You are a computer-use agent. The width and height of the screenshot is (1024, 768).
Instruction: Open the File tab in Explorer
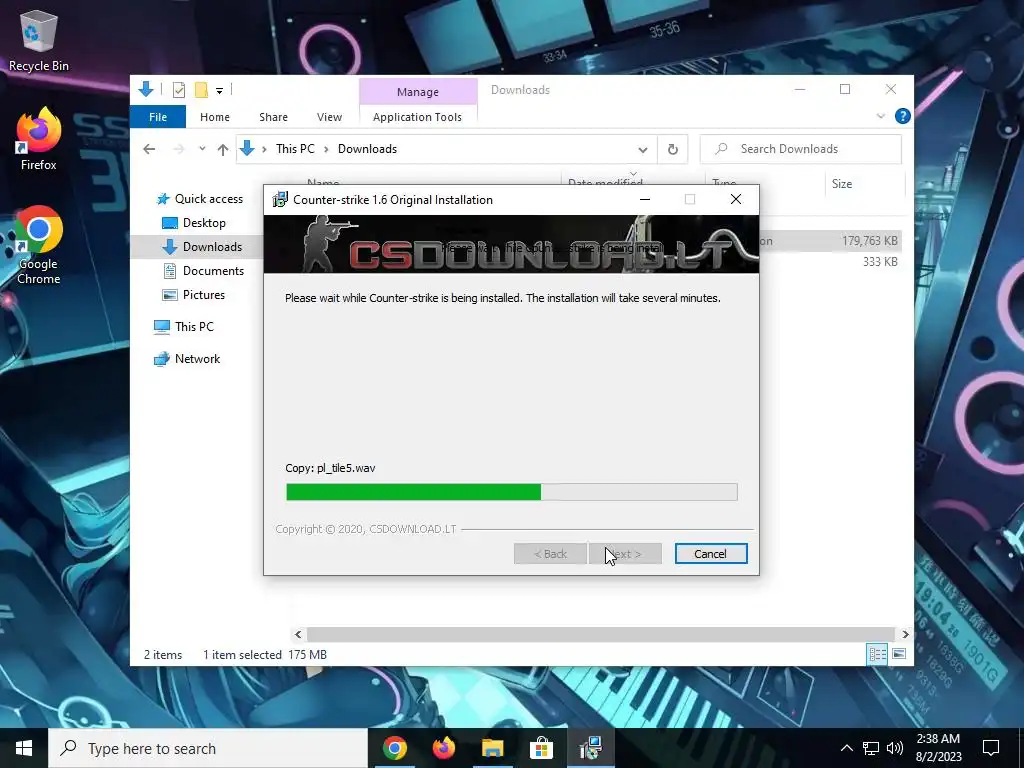(x=158, y=117)
